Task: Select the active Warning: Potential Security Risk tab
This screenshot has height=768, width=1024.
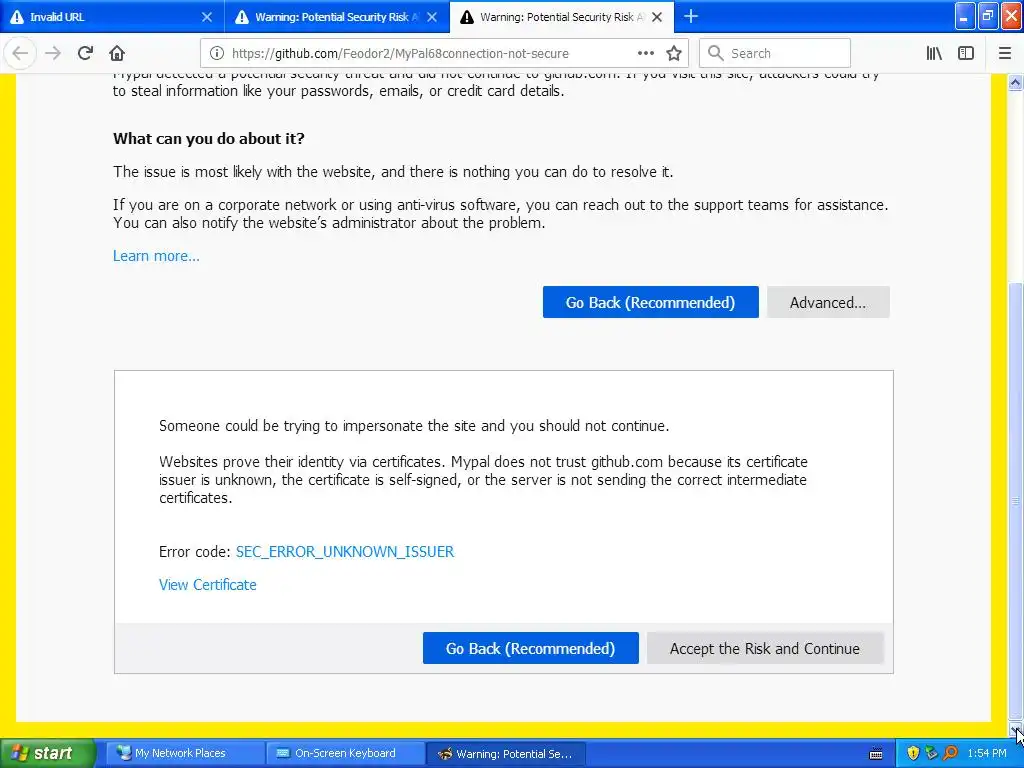Action: [562, 17]
